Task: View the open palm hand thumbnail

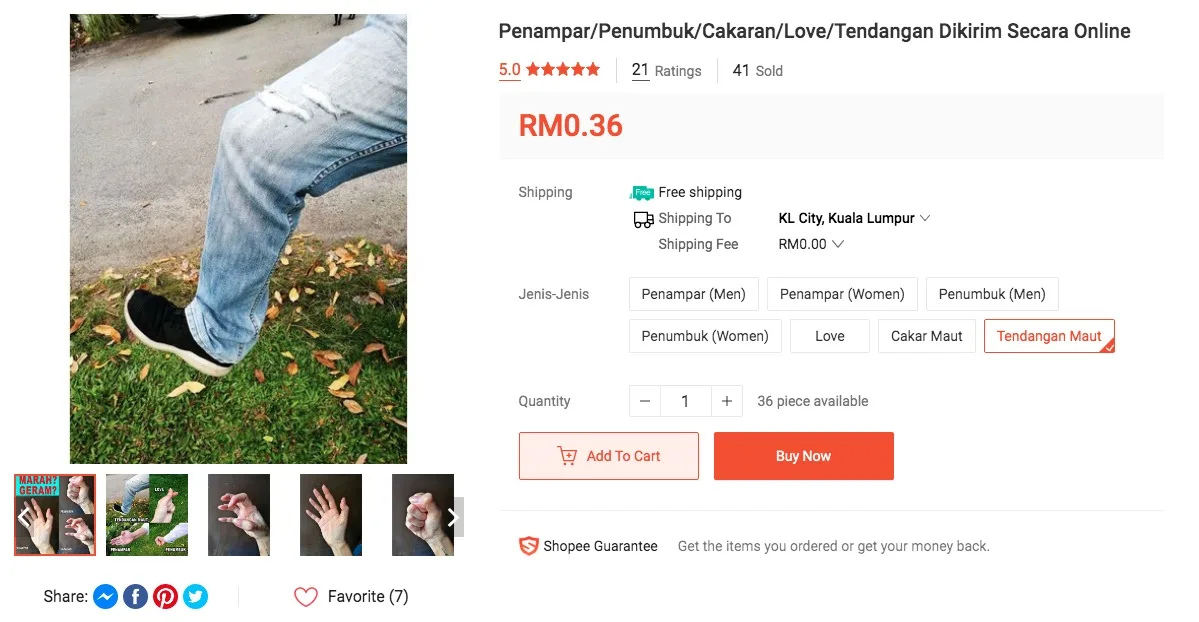Action: click(x=331, y=515)
